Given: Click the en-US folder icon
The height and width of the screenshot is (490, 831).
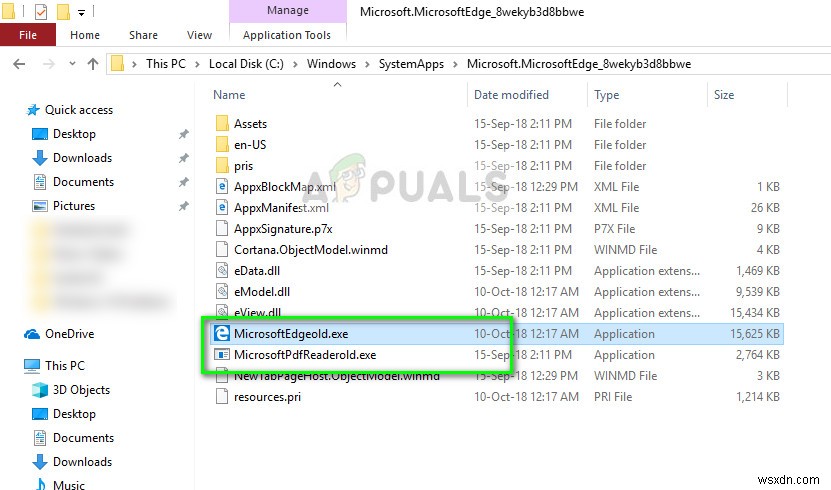Looking at the screenshot, I should coord(222,145).
